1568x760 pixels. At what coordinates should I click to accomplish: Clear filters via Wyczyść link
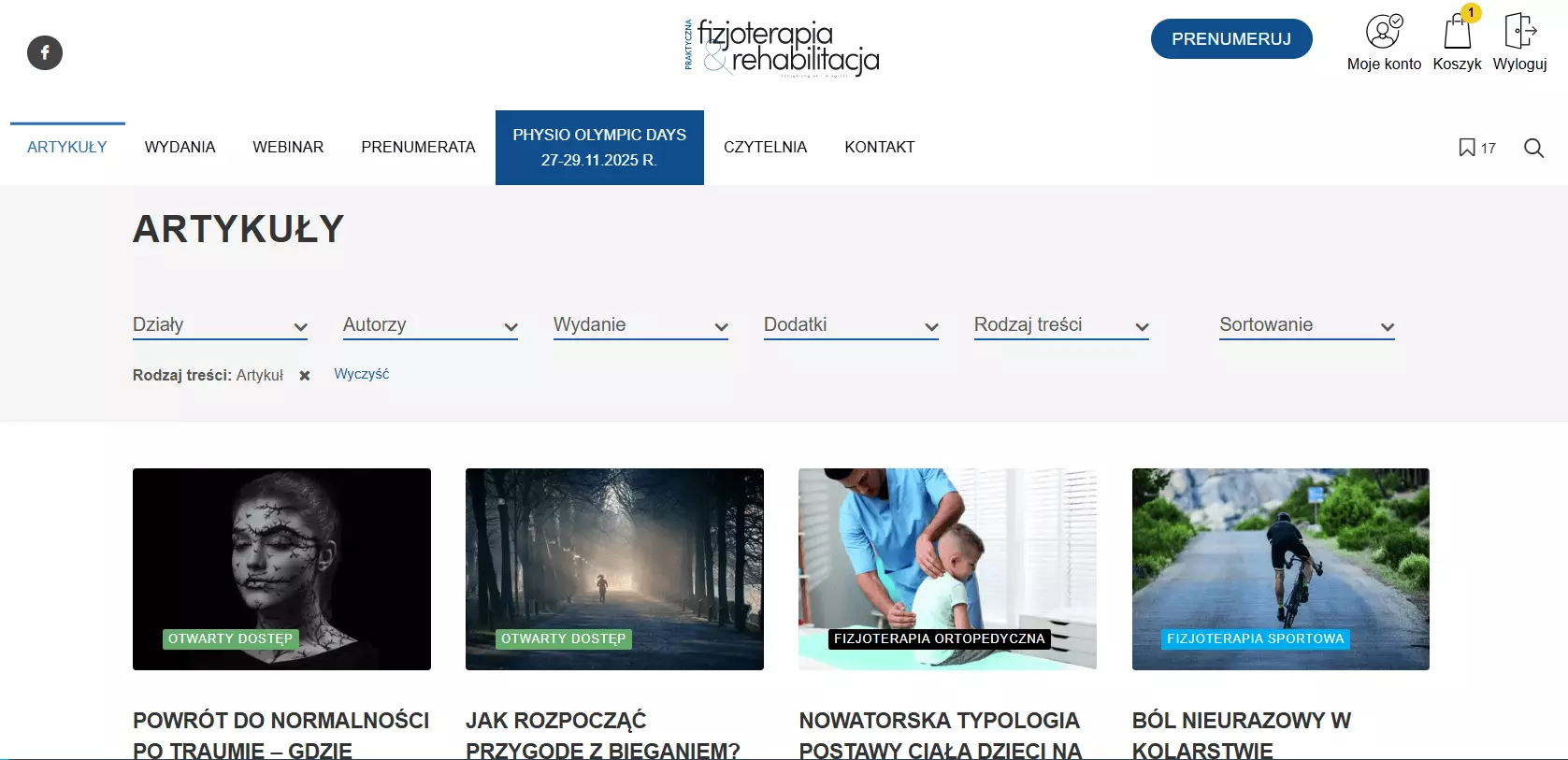(x=362, y=374)
